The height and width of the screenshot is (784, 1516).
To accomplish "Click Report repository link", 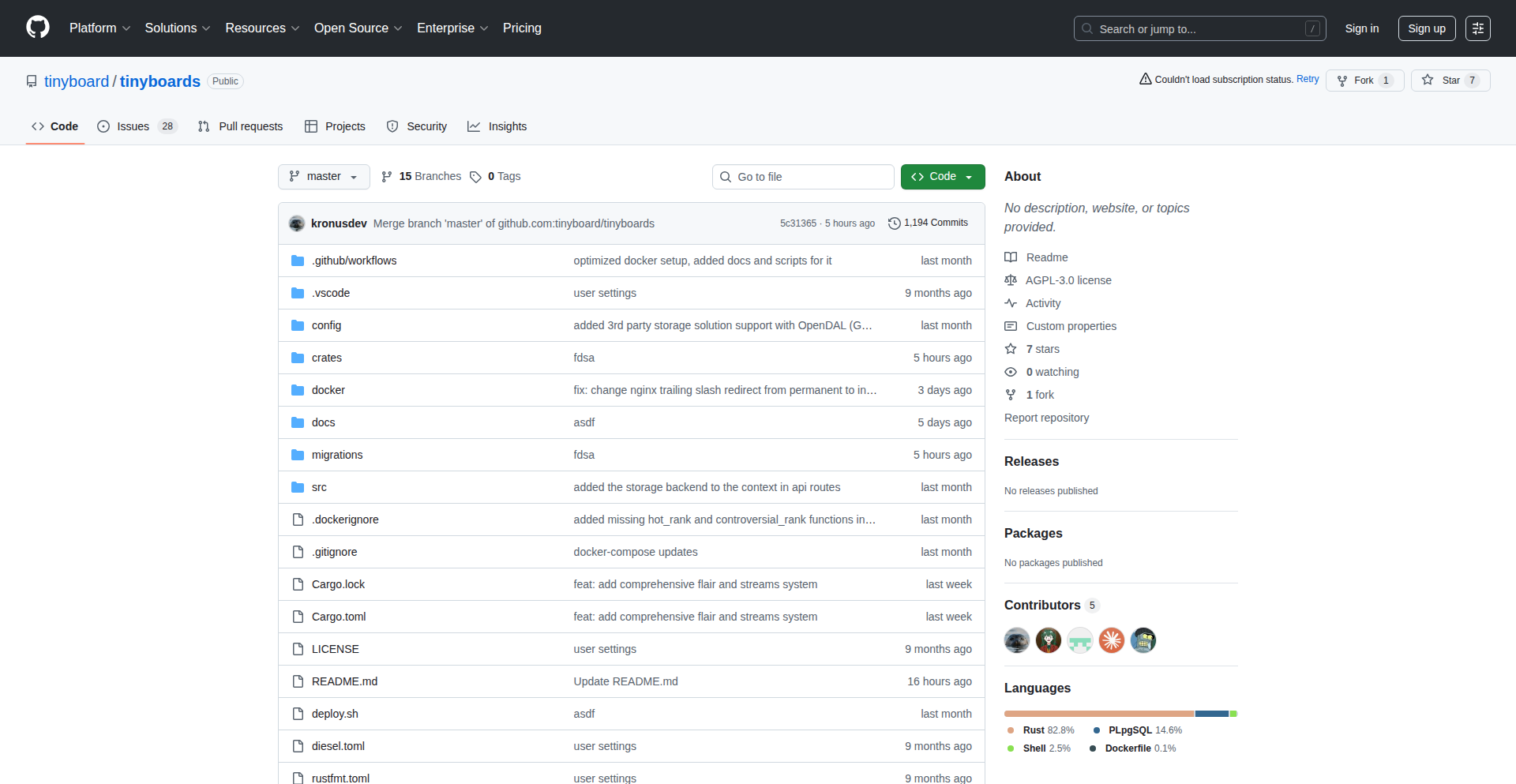I will point(1046,418).
